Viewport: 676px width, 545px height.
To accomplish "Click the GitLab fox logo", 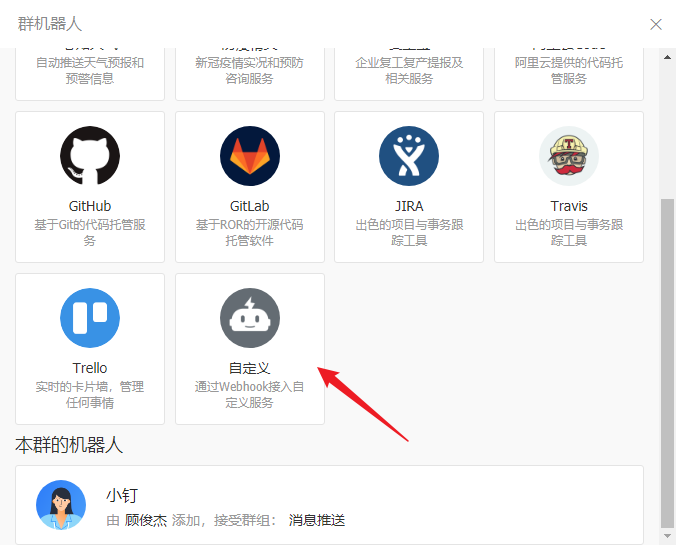I will click(250, 156).
